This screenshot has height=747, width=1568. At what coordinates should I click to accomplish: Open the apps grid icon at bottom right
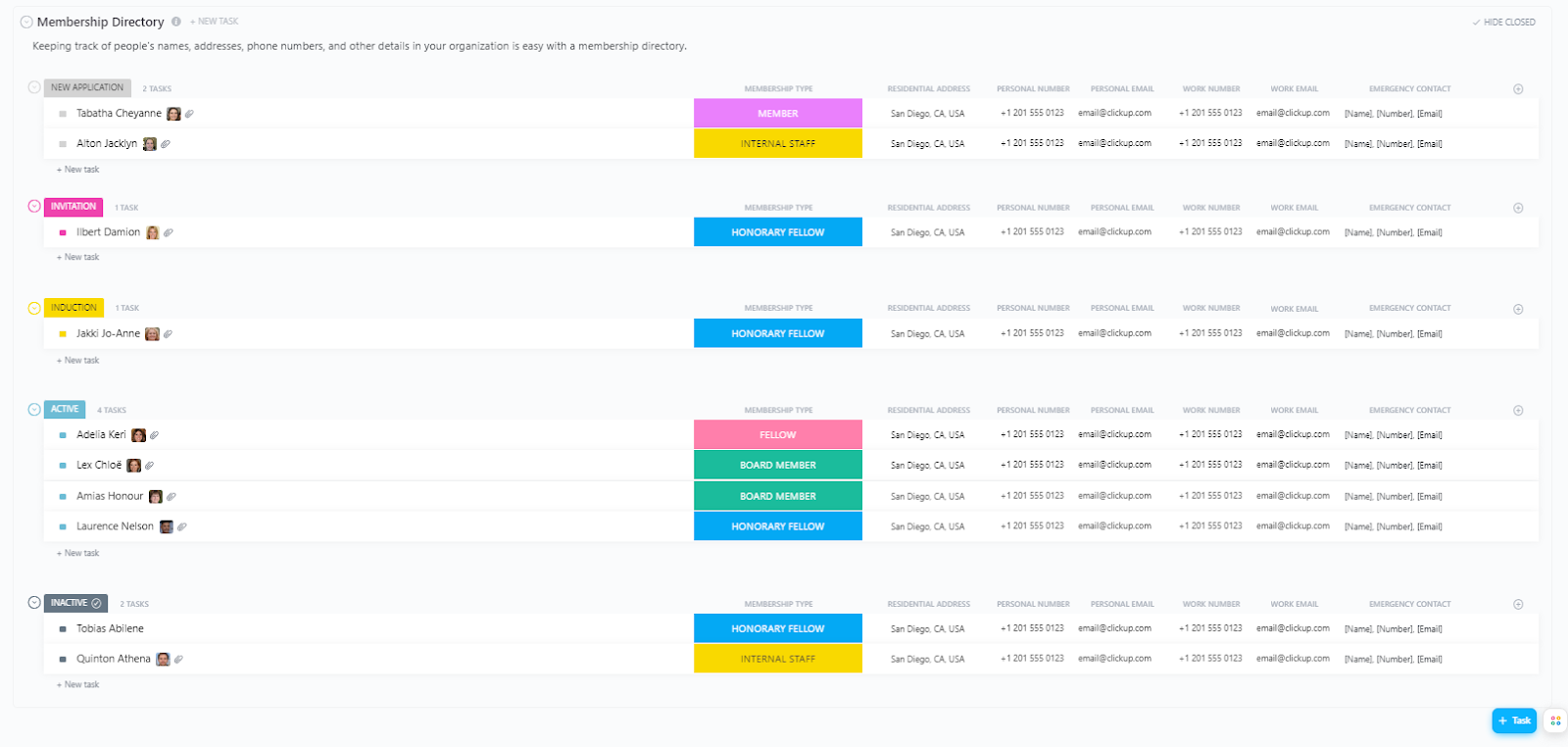(x=1555, y=721)
